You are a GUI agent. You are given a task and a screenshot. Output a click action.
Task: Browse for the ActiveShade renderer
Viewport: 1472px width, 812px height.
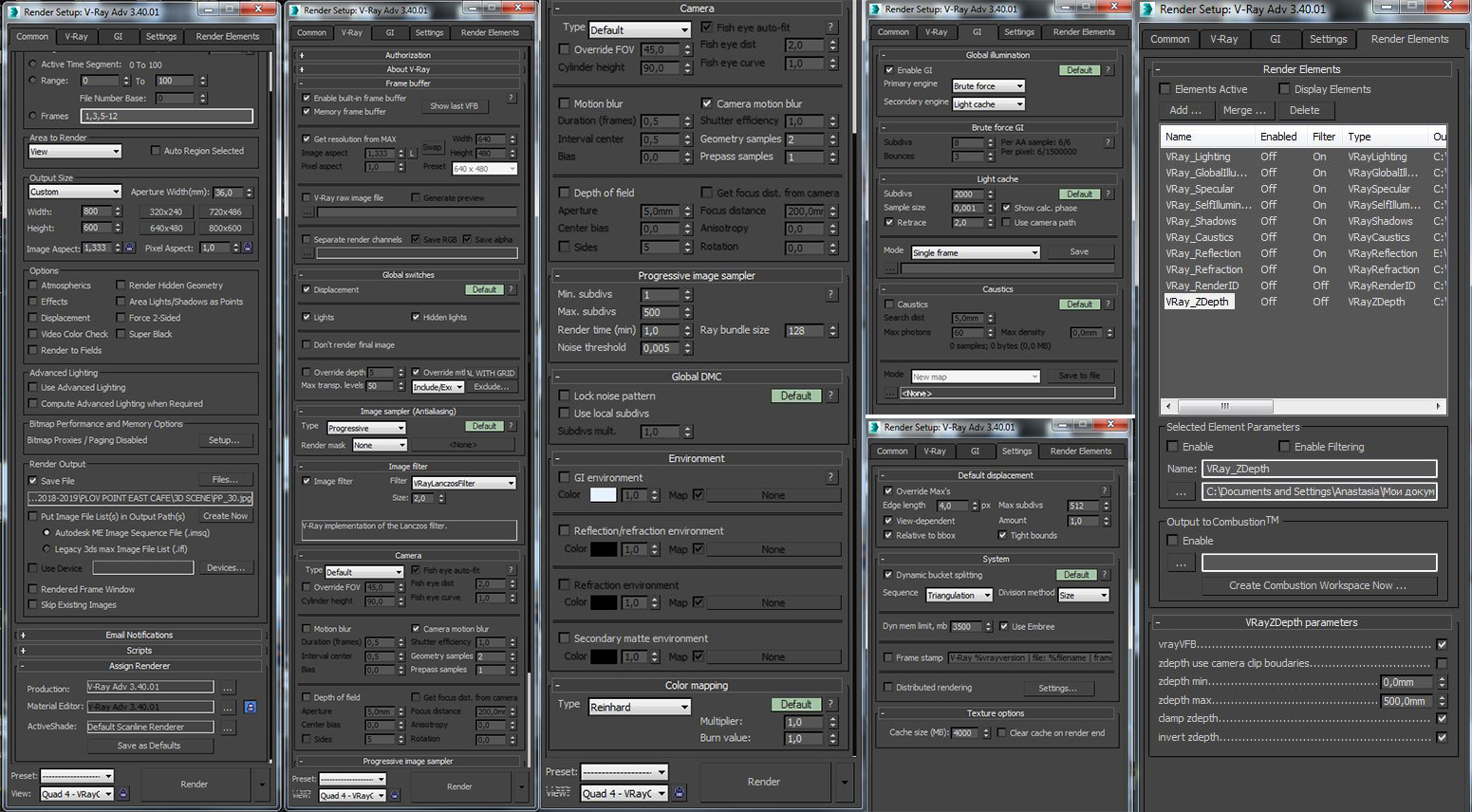[x=228, y=728]
